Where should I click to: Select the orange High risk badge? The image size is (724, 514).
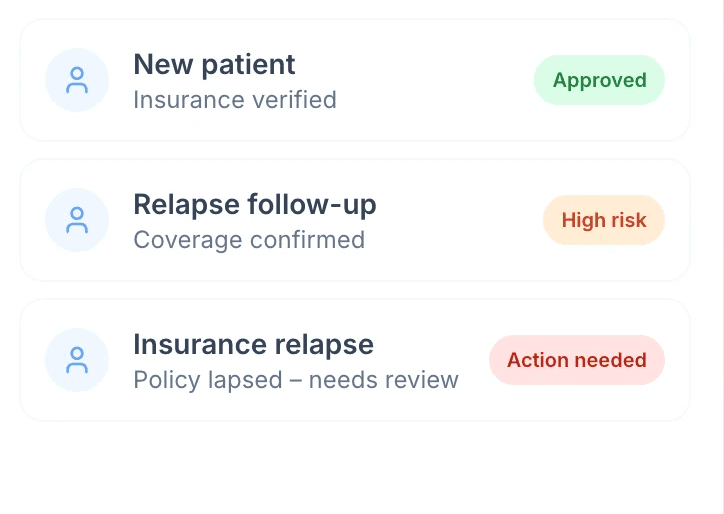[603, 220]
